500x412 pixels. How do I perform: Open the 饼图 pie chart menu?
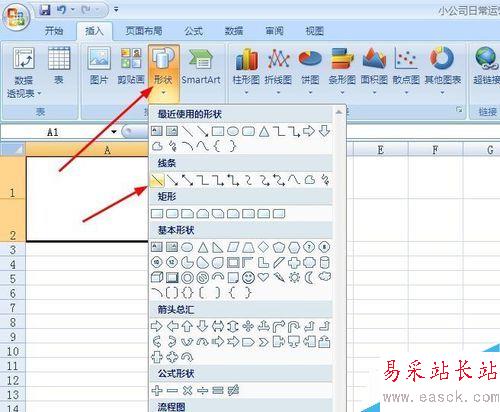click(x=310, y=71)
